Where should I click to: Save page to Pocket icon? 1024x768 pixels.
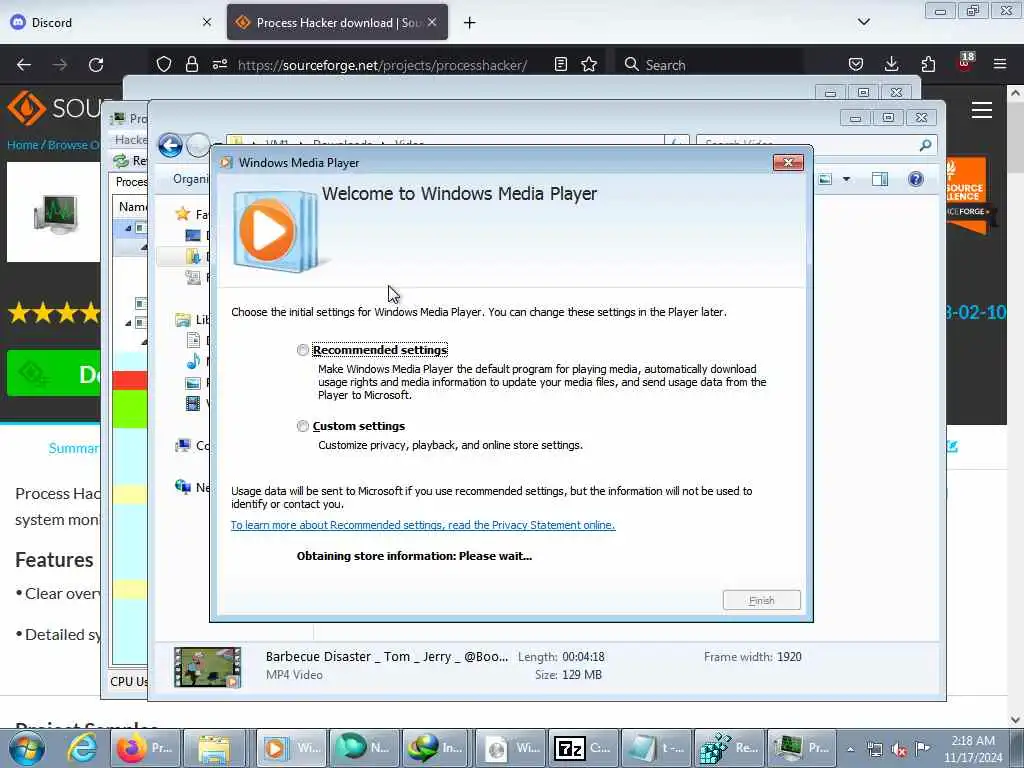856,64
